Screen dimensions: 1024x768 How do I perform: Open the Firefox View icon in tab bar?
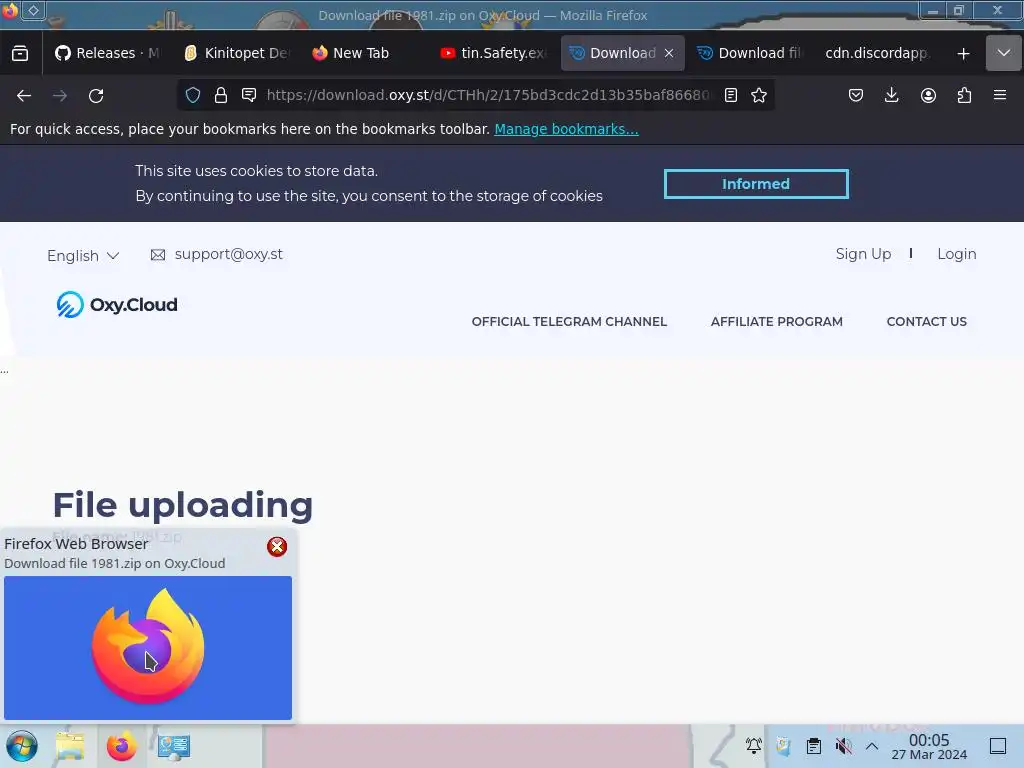pos(20,53)
